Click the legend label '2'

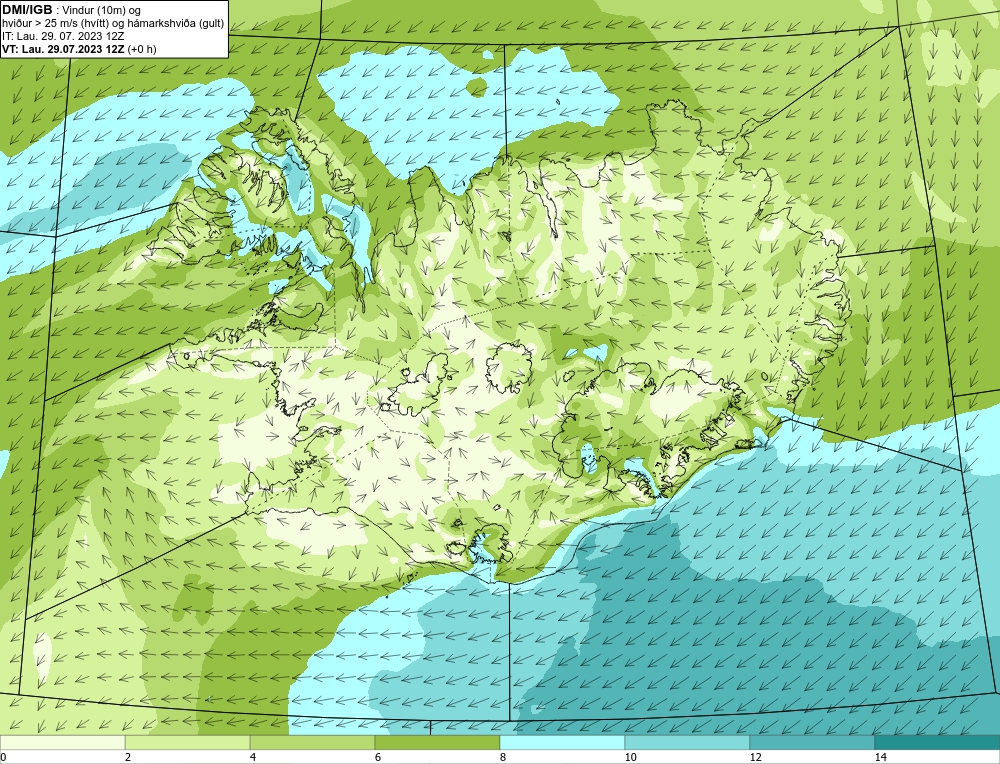[128, 757]
